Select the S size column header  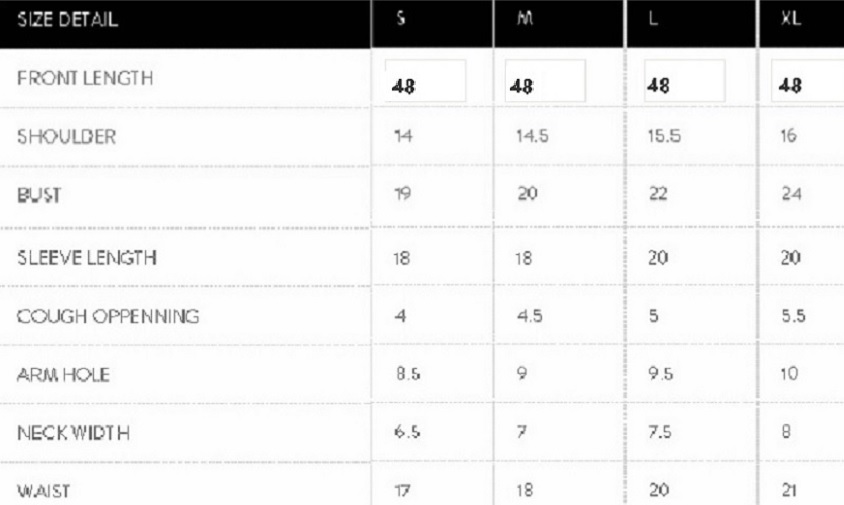[x=400, y=21]
